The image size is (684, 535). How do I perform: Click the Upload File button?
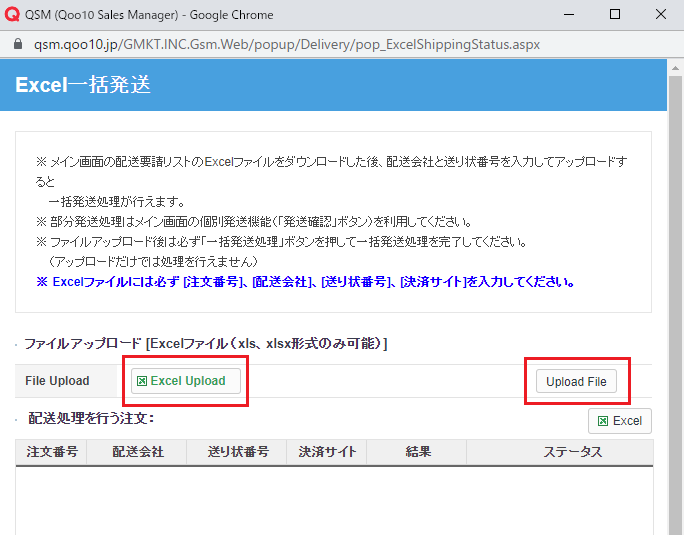pos(576,381)
